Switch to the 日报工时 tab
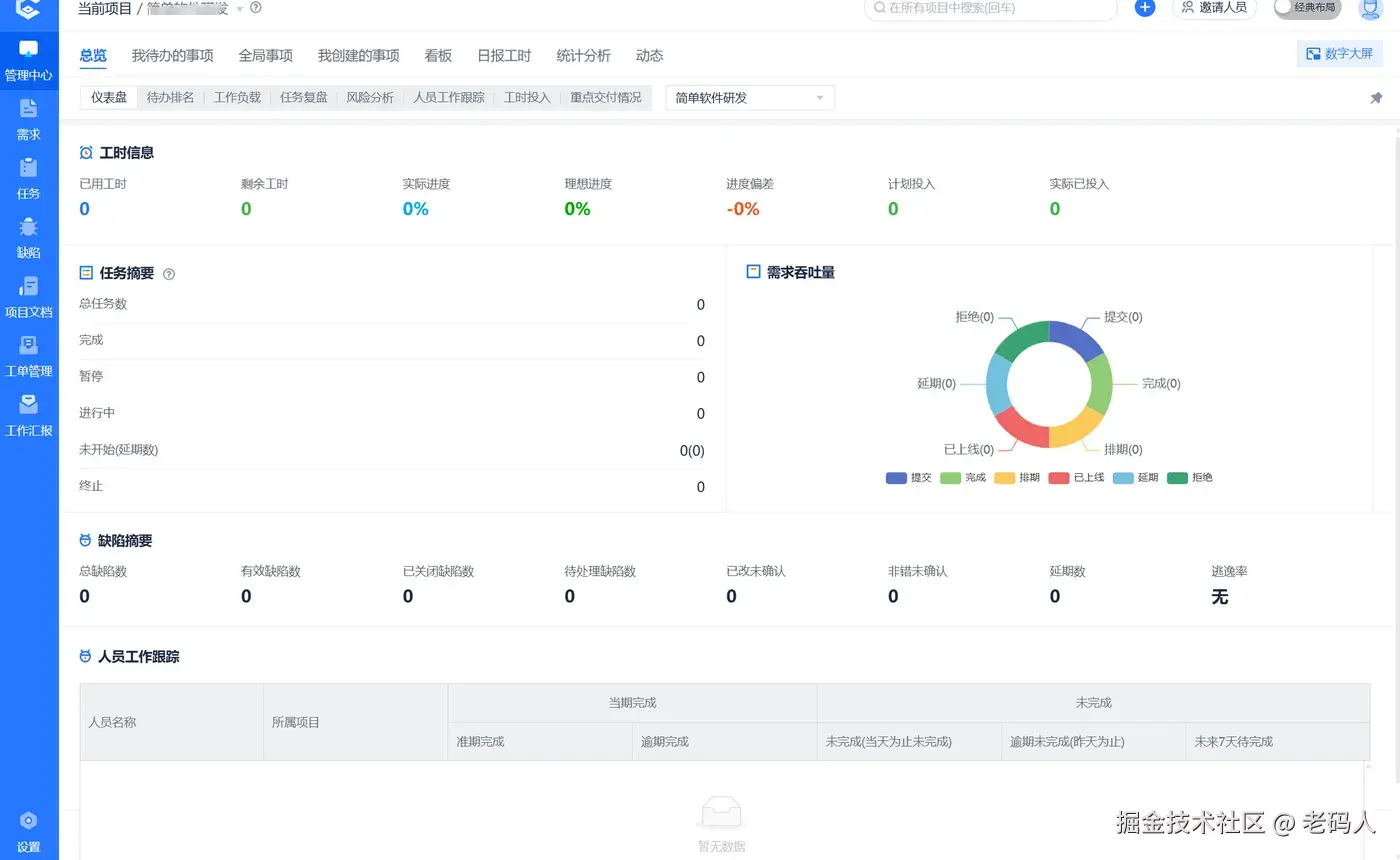The image size is (1400, 860). click(x=504, y=56)
